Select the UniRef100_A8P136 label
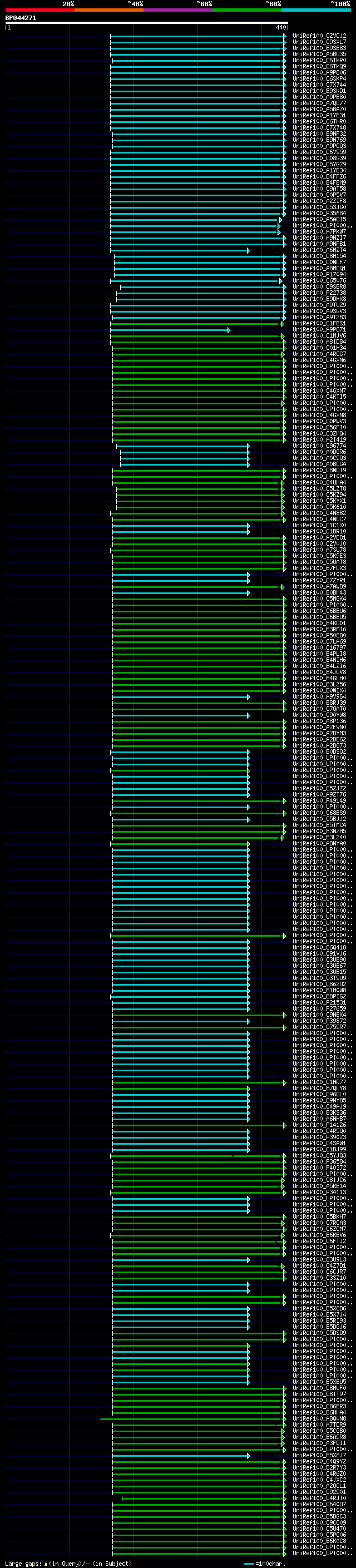 click(319, 721)
